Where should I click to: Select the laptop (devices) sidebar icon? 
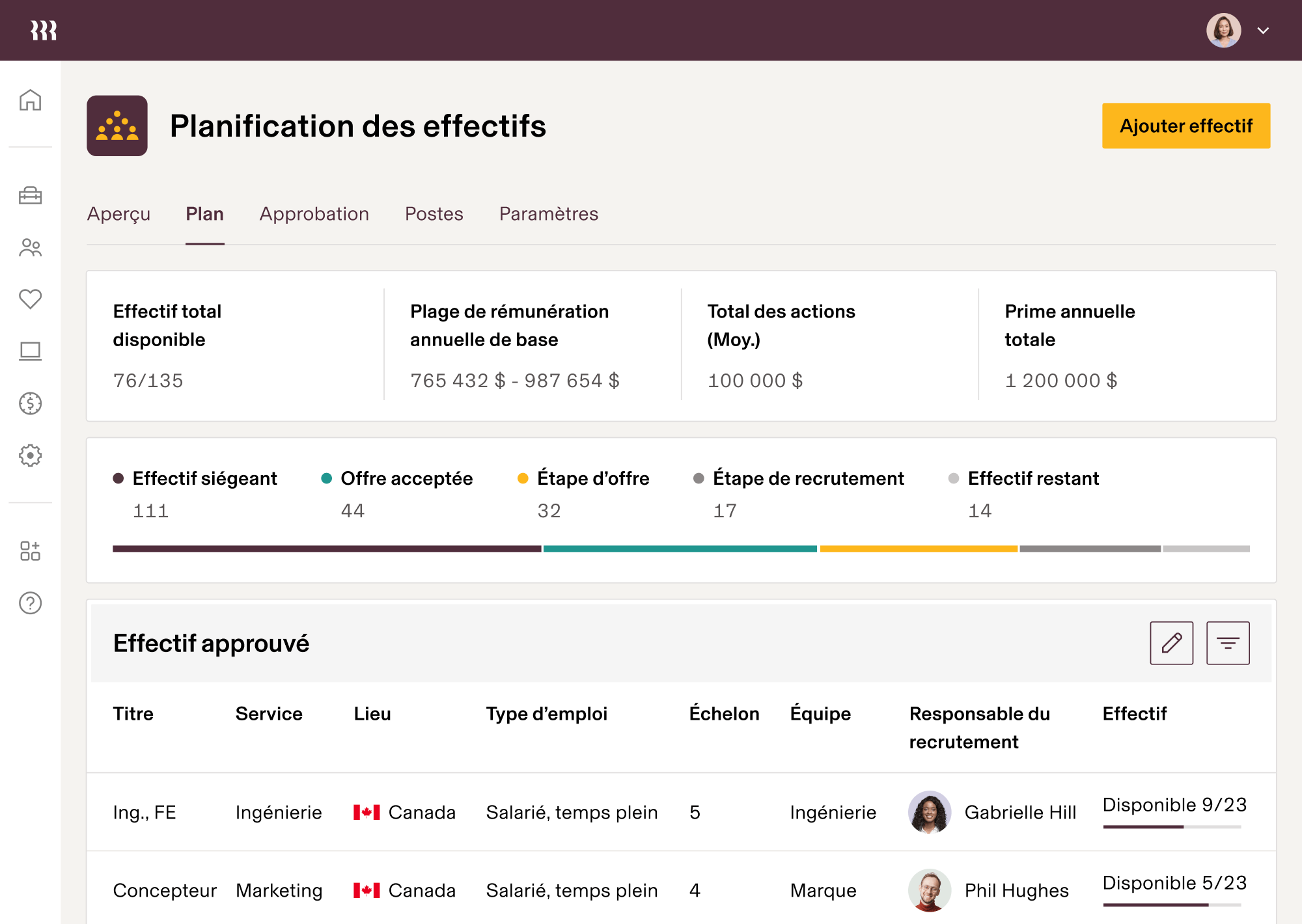click(x=30, y=351)
